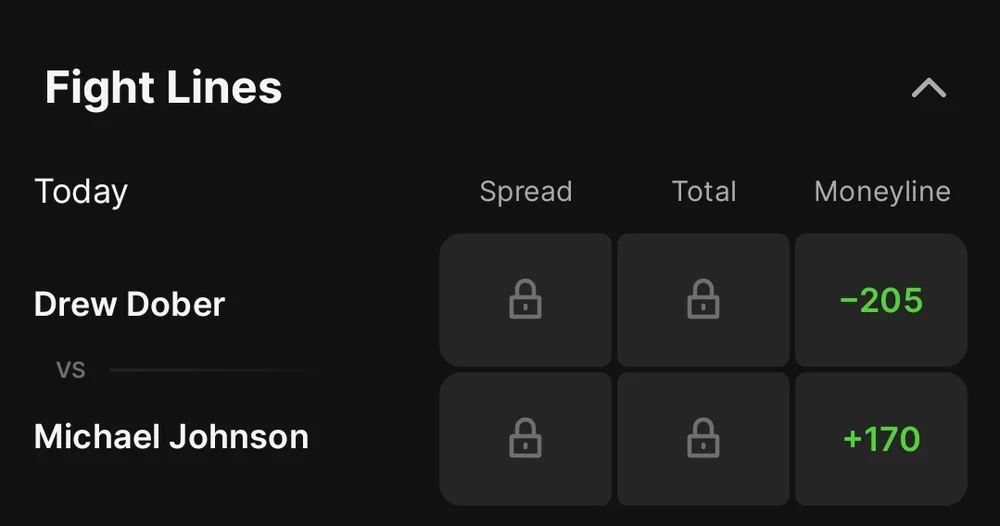Select the Today date label
Image resolution: width=1000 pixels, height=526 pixels.
tap(81, 191)
